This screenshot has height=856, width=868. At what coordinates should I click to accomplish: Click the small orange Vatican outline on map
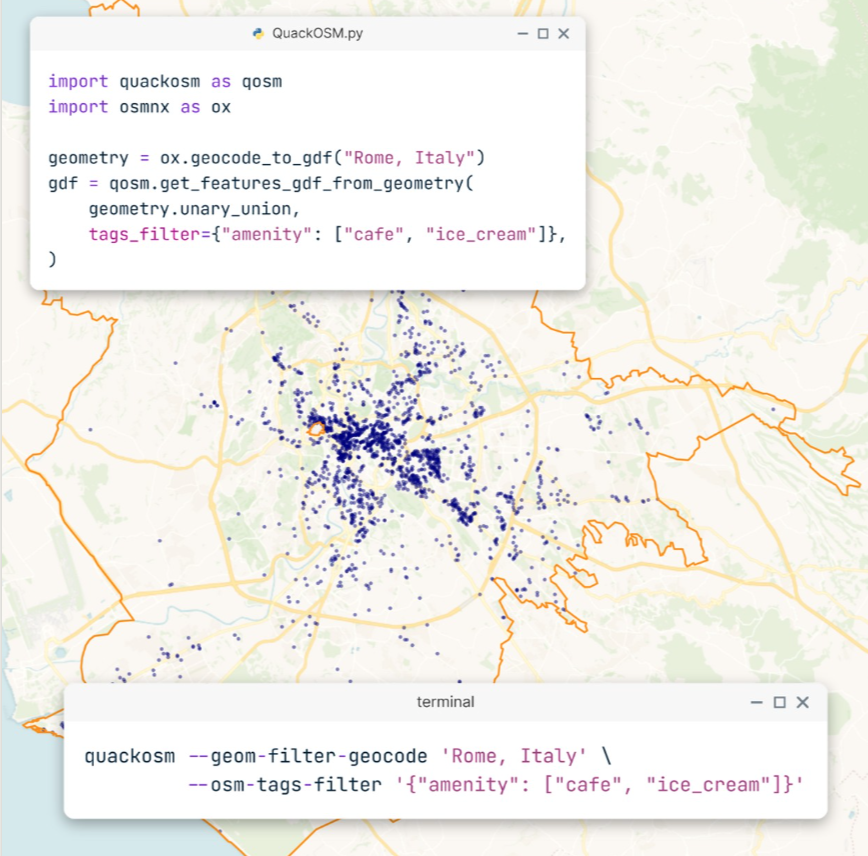(316, 428)
